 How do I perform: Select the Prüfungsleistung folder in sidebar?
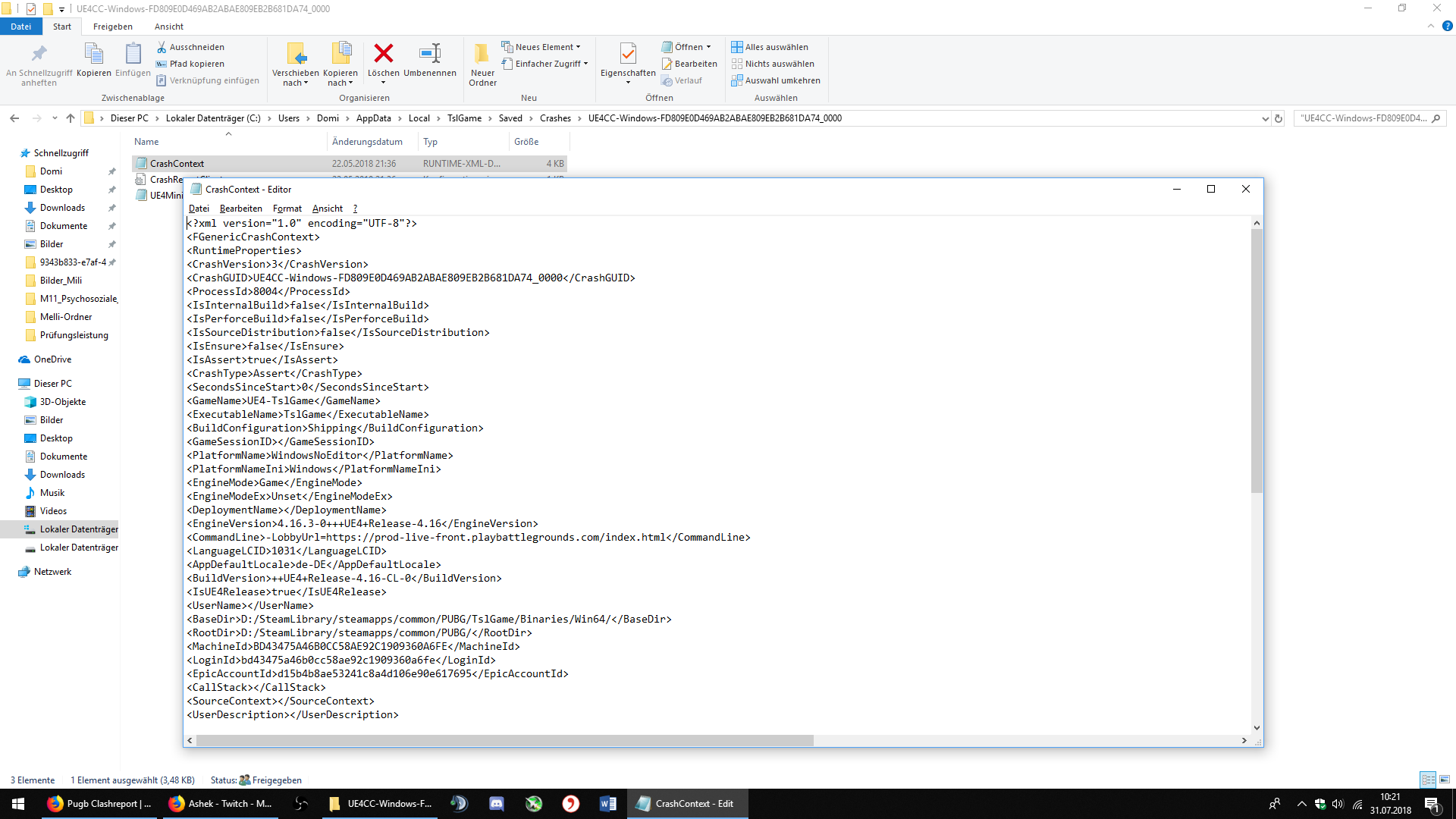[x=74, y=335]
